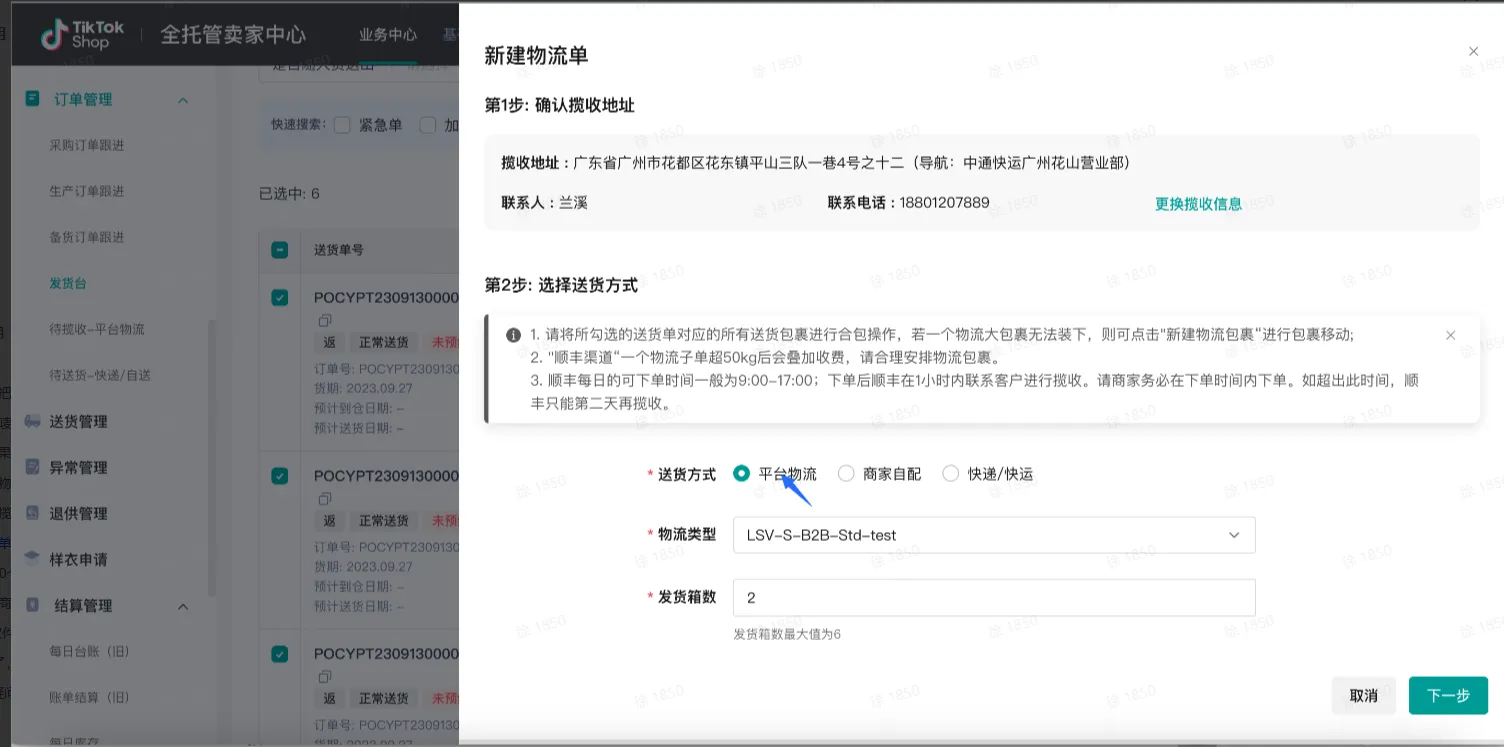Click the 发货箱数最大值为6 hint text
Screen dimensions: 1504x747
coord(787,634)
